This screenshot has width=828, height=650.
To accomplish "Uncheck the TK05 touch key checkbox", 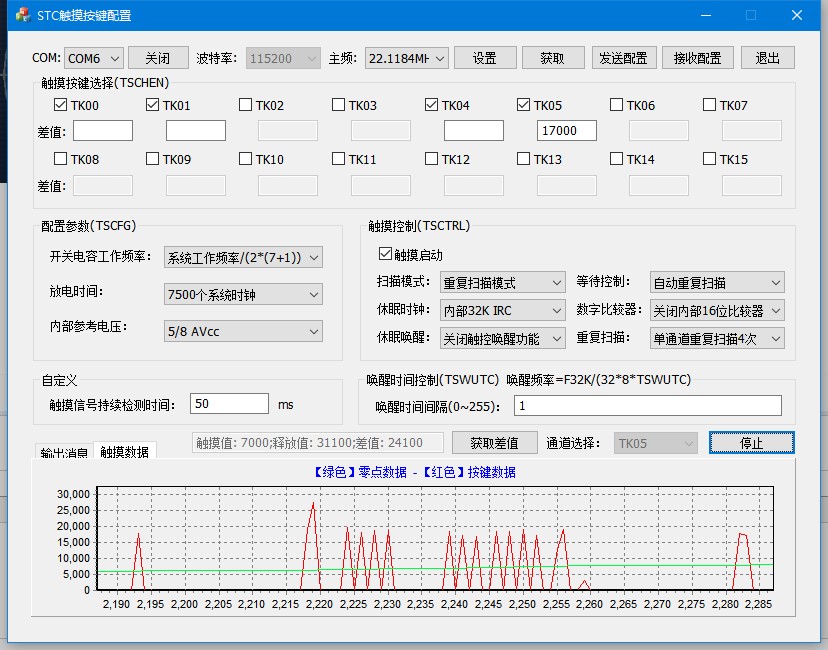I will point(524,105).
